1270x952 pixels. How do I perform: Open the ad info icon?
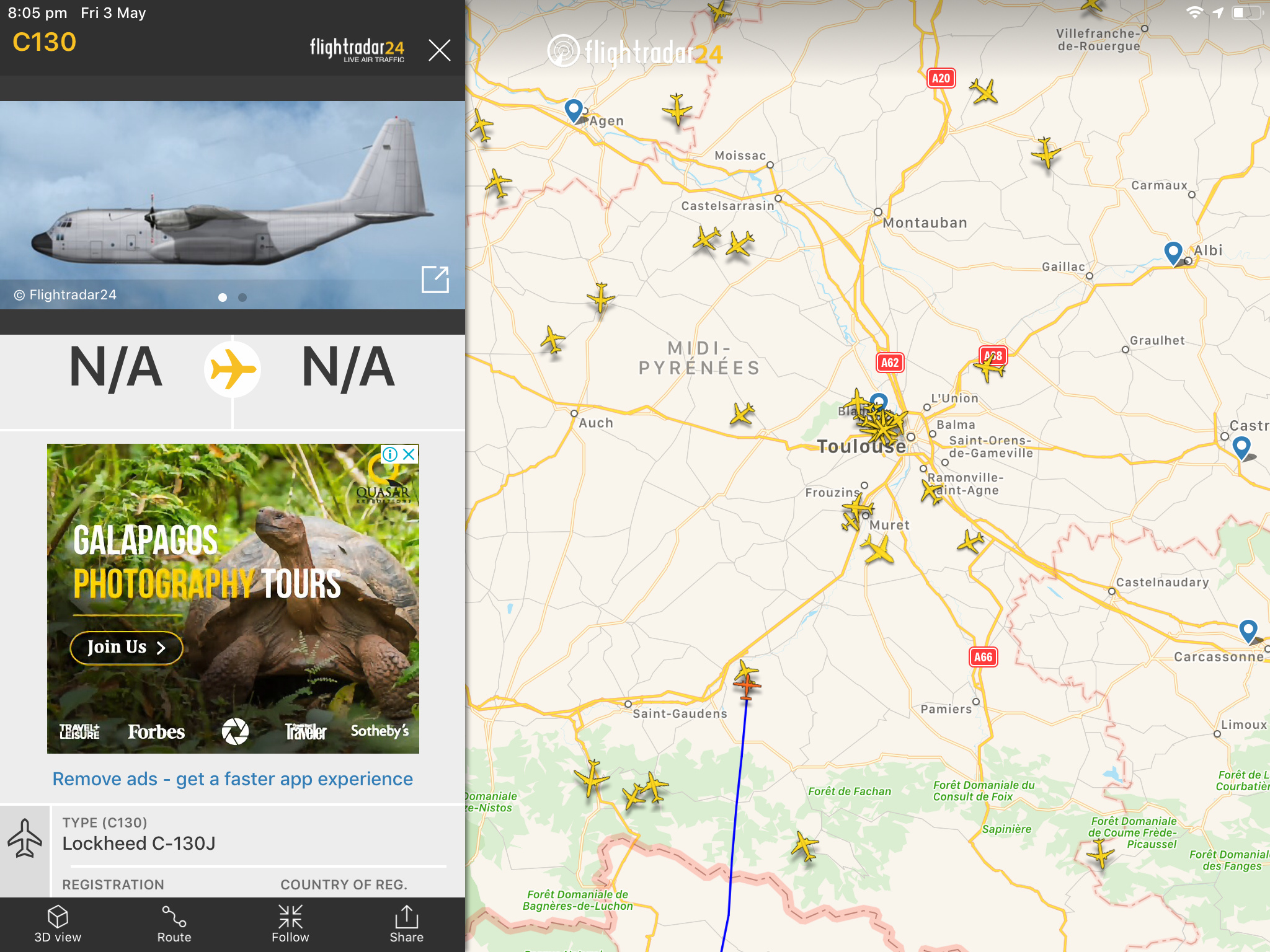click(x=390, y=454)
